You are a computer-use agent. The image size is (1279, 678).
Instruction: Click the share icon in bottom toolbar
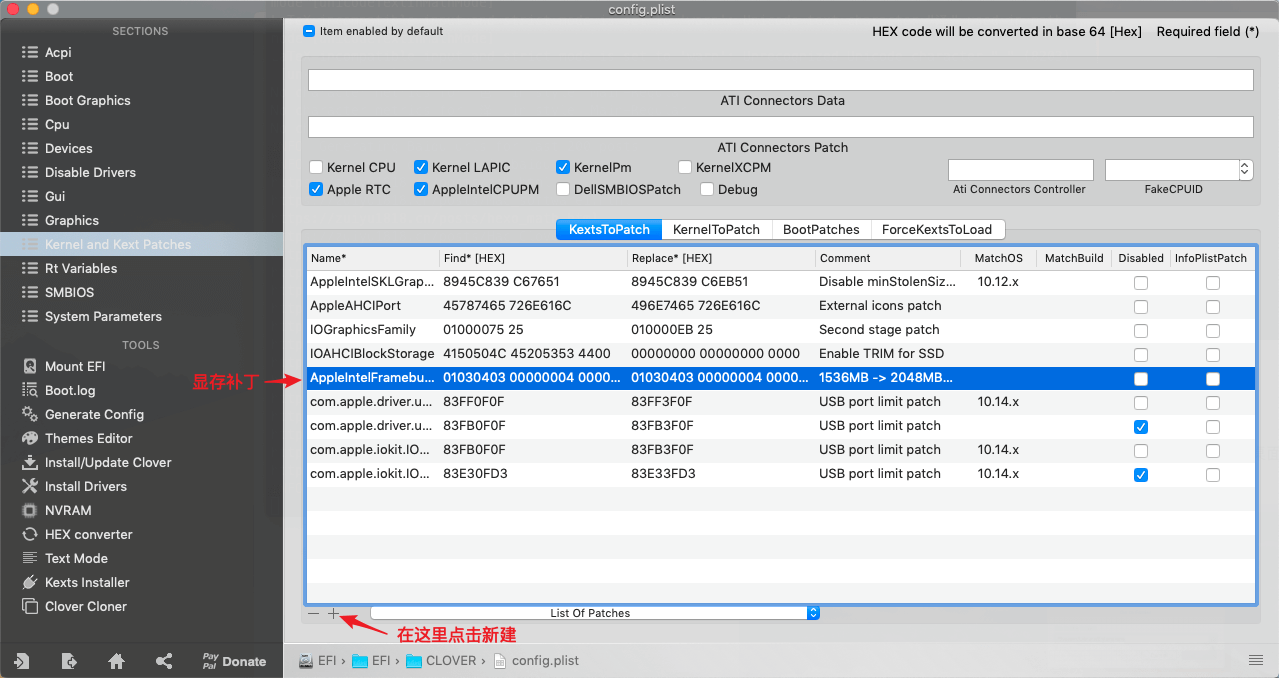164,661
